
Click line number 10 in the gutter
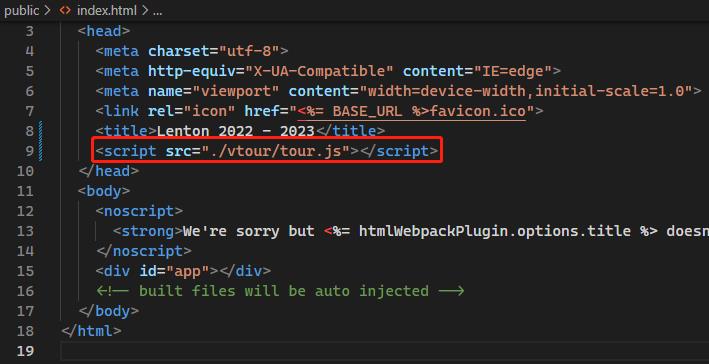[x=25, y=171]
